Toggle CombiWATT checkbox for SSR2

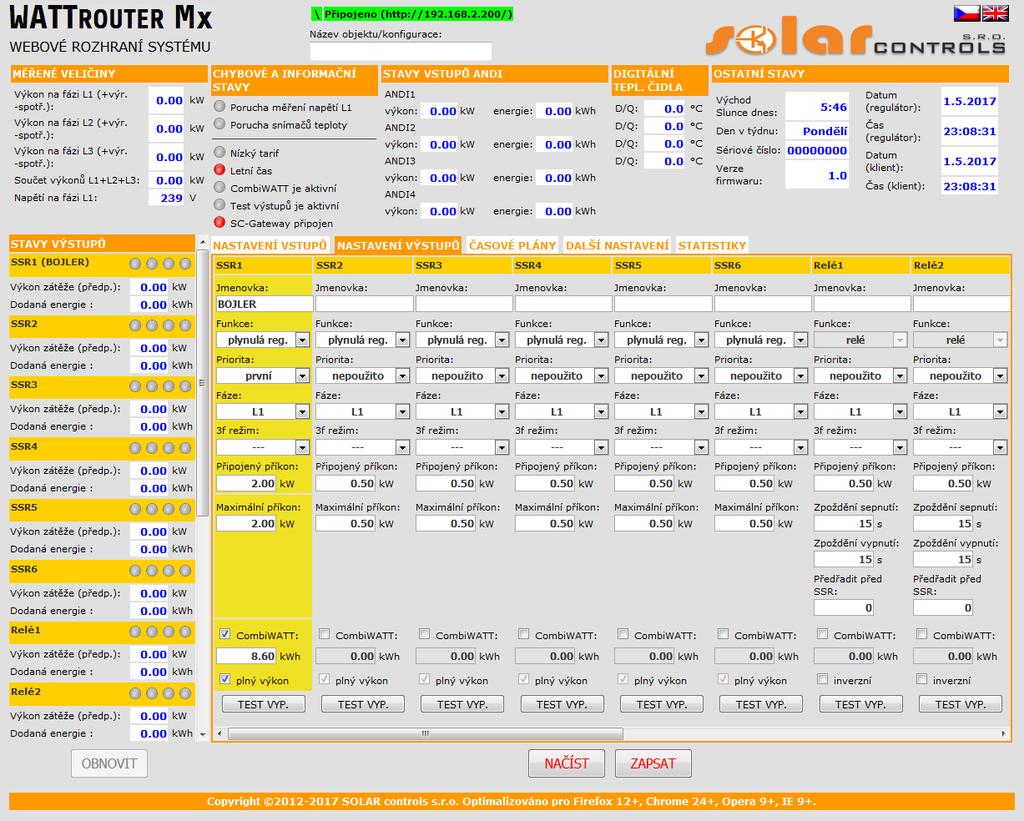pyautogui.click(x=324, y=634)
